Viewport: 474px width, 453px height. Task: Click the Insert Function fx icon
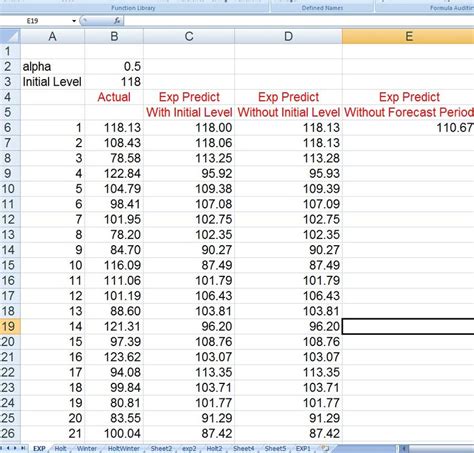tap(117, 21)
